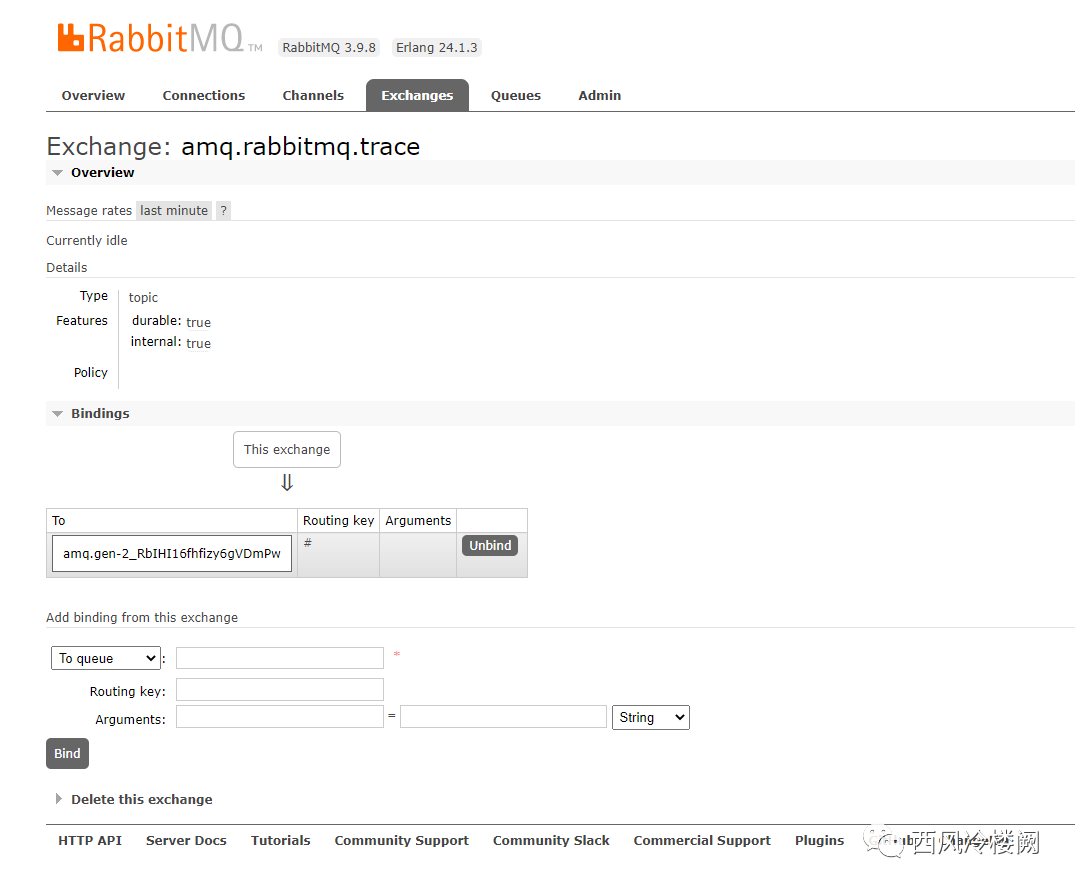Image resolution: width=1075 pixels, height=889 pixels.
Task: Focus the Routing key input field
Action: click(280, 690)
